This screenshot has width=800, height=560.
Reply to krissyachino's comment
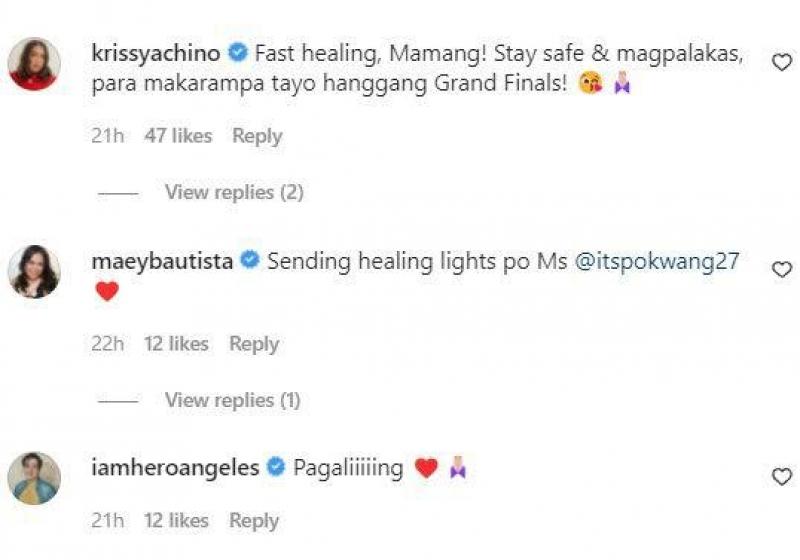coord(257,136)
